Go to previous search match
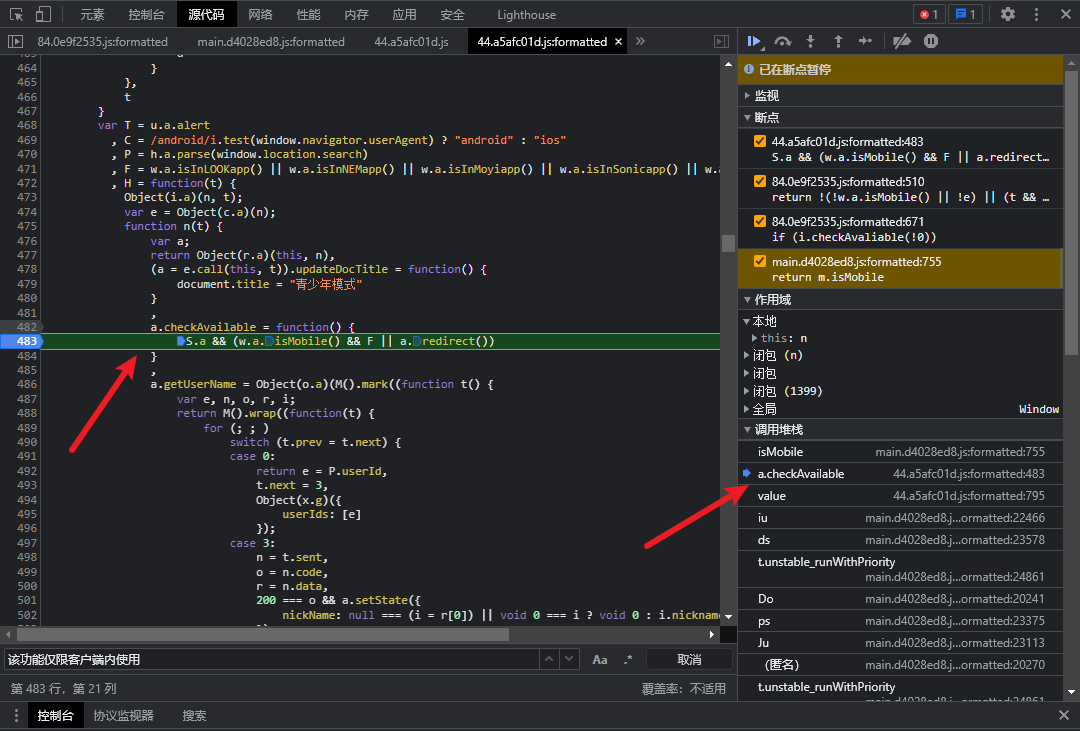Viewport: 1080px width, 731px height. (549, 659)
